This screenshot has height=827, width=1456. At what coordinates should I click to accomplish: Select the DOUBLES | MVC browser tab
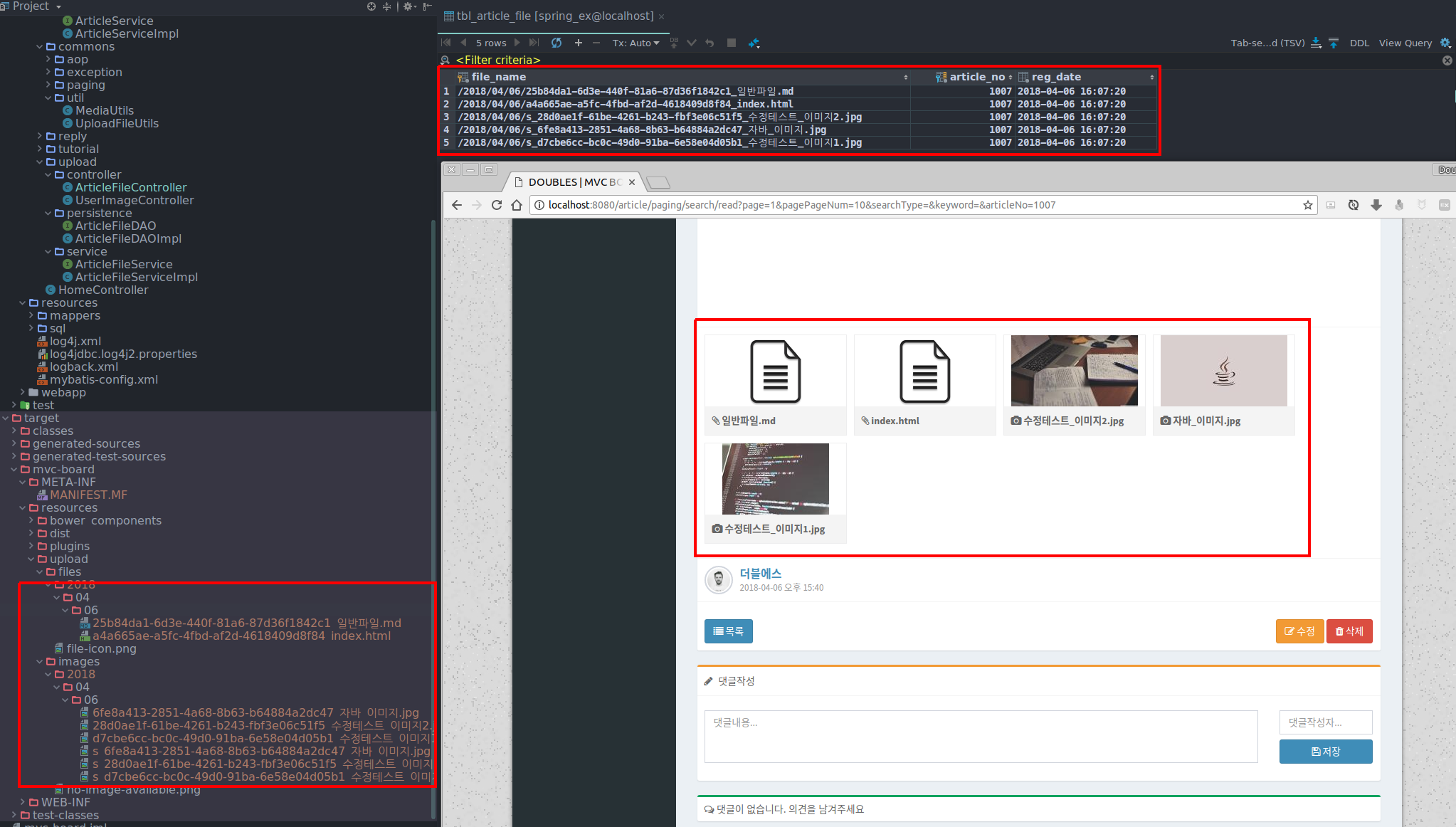[574, 182]
